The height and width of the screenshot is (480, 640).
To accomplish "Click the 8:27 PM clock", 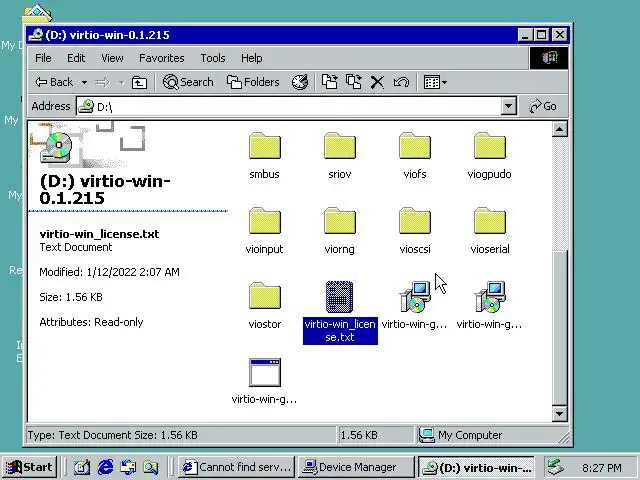I will (602, 467).
